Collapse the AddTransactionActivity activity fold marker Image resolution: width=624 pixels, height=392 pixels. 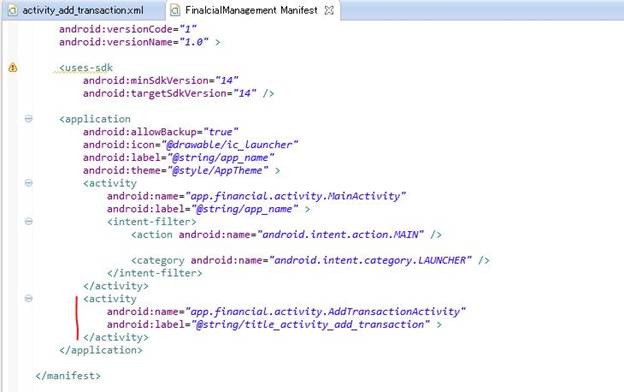[x=29, y=298]
